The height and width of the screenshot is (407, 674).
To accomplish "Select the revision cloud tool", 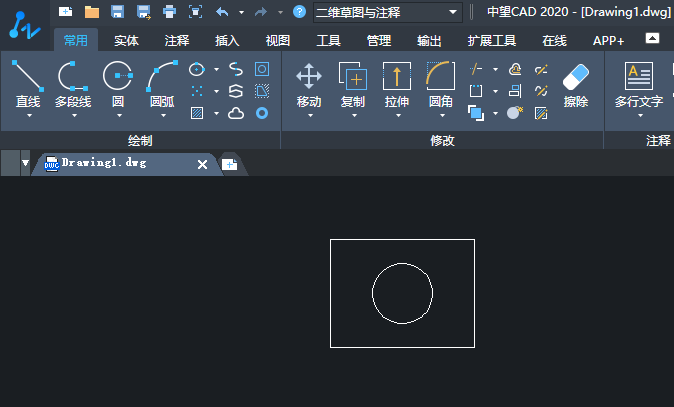I will click(236, 113).
